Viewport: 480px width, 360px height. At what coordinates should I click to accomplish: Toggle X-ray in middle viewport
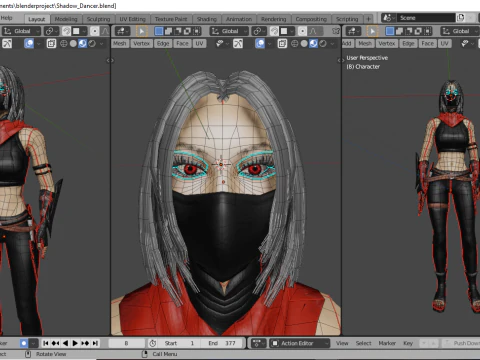282,44
